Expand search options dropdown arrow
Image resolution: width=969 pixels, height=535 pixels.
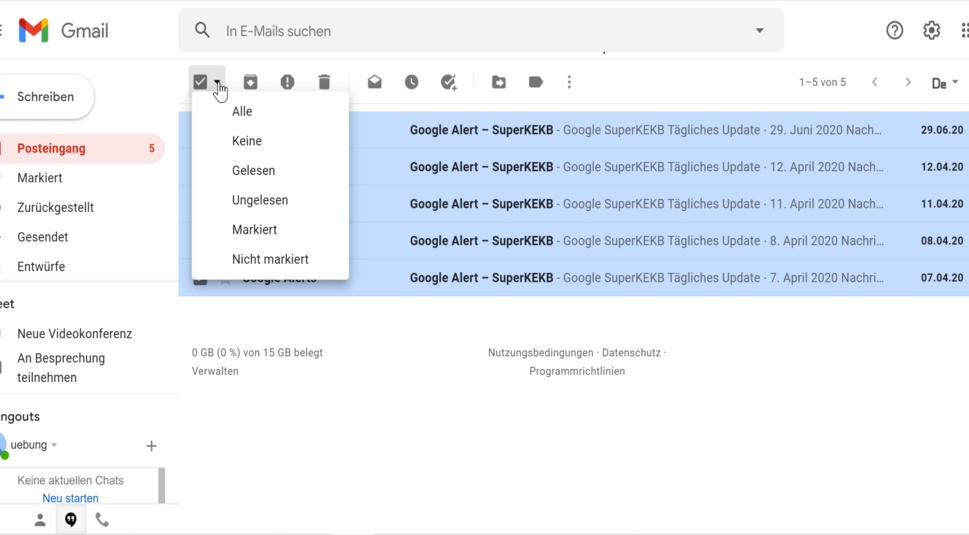760,30
